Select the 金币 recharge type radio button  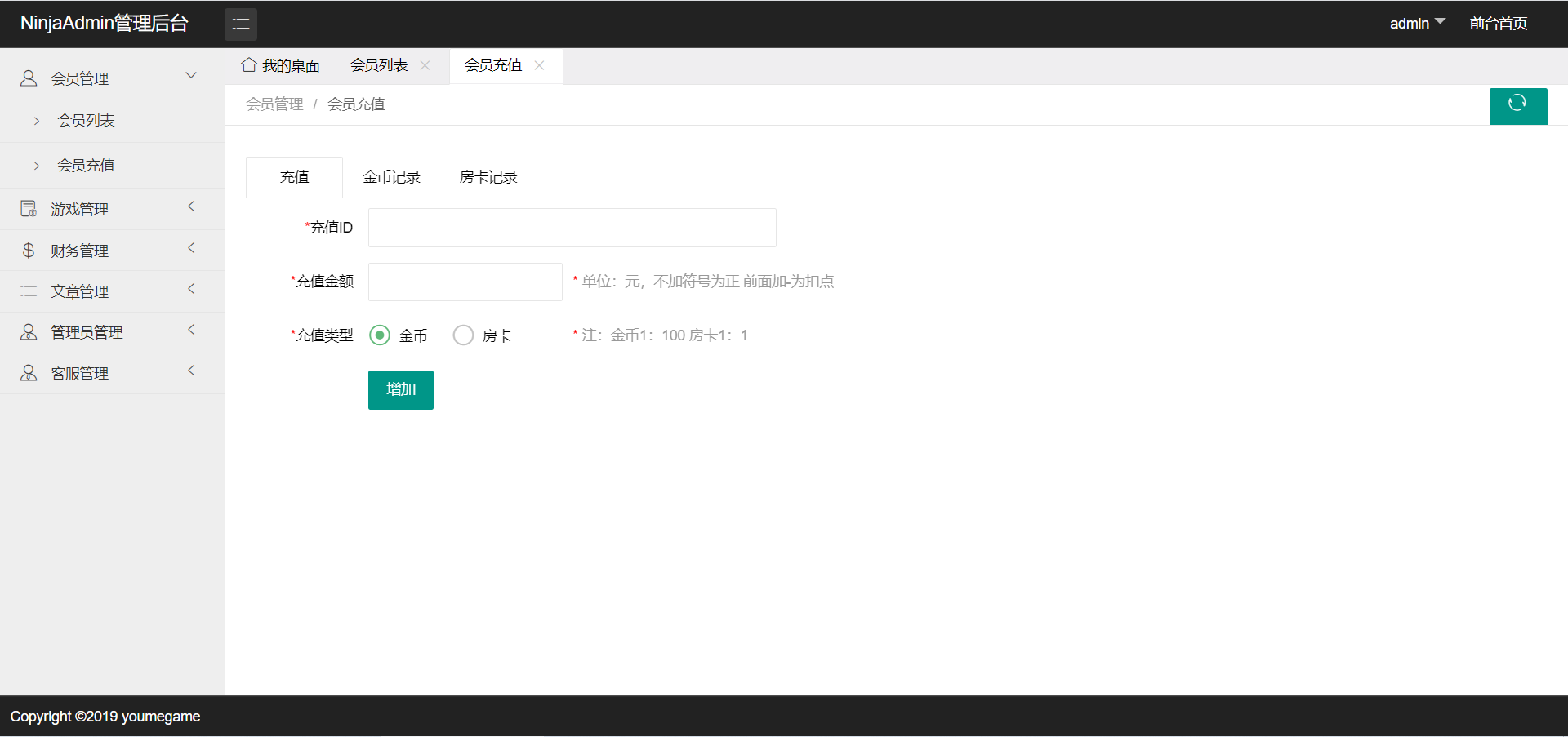click(x=379, y=335)
